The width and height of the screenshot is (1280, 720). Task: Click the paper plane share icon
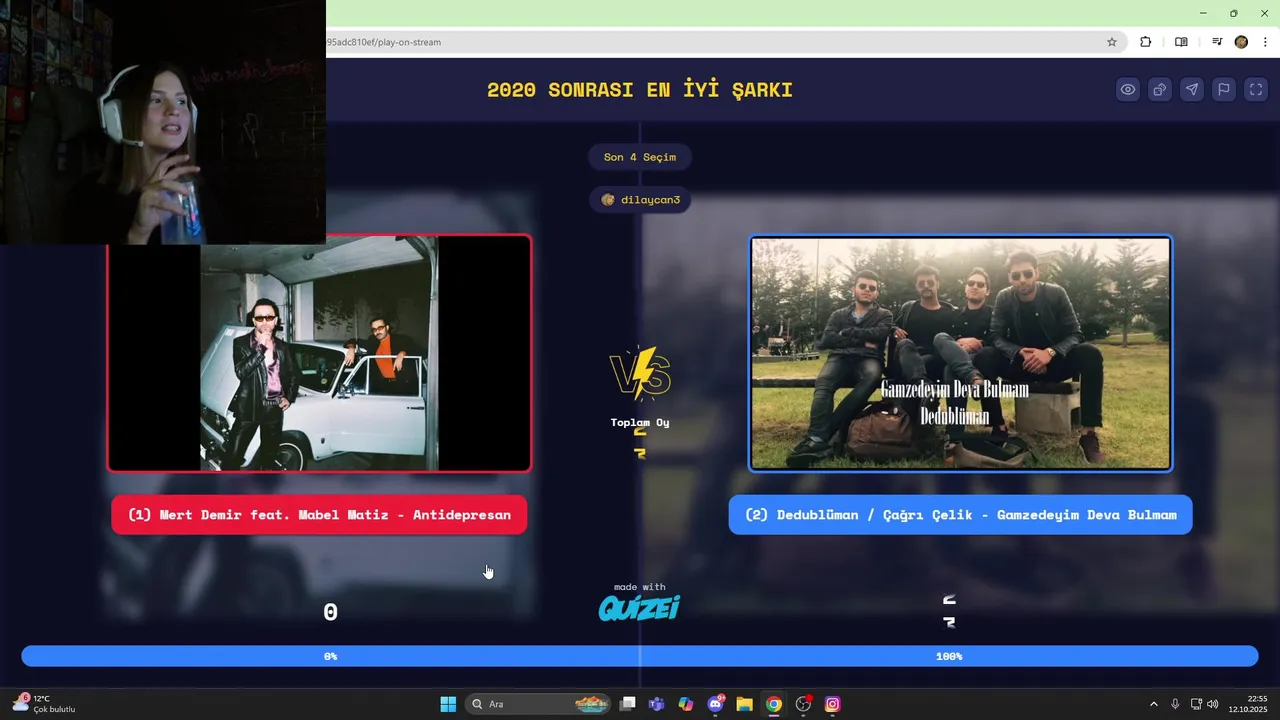point(1192,89)
